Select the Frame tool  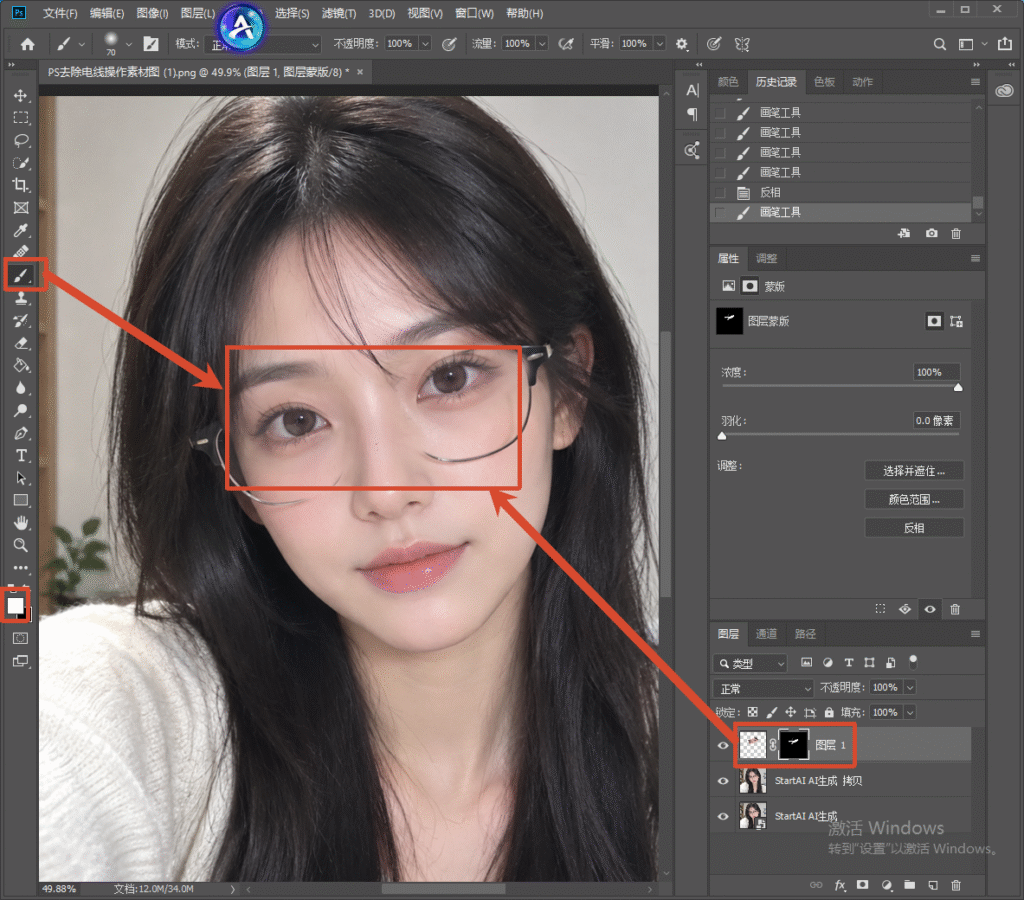(21, 208)
